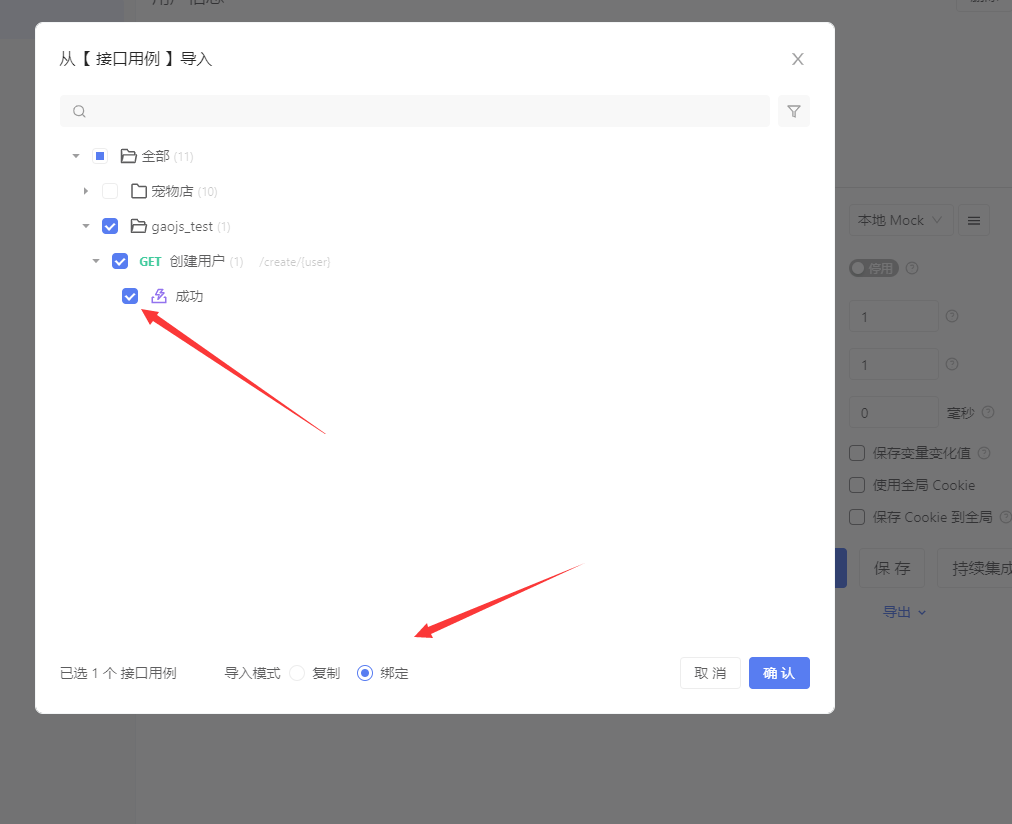Click the 成功 test case icon
The height and width of the screenshot is (824, 1012).
tap(159, 296)
